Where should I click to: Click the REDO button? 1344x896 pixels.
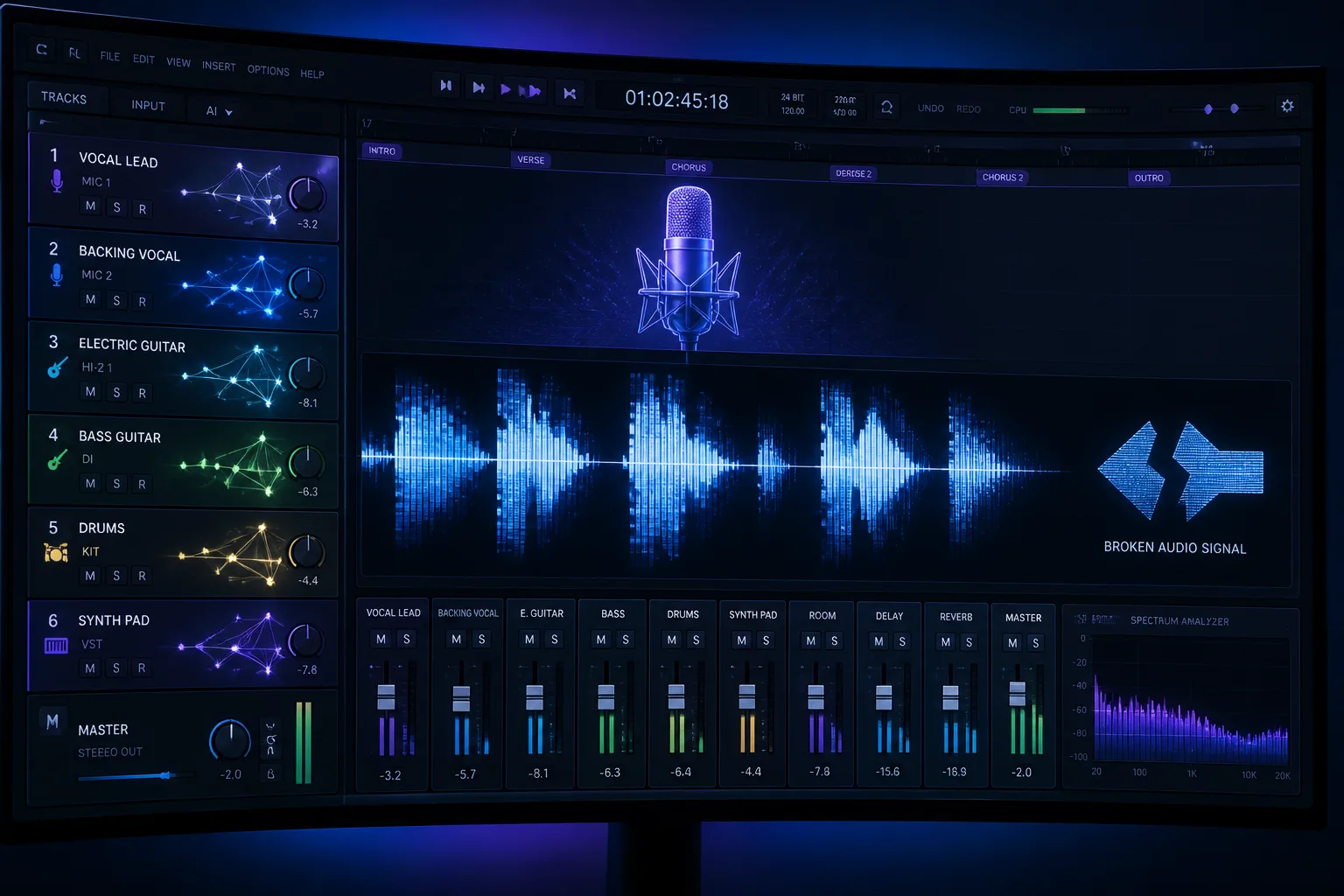pyautogui.click(x=969, y=109)
